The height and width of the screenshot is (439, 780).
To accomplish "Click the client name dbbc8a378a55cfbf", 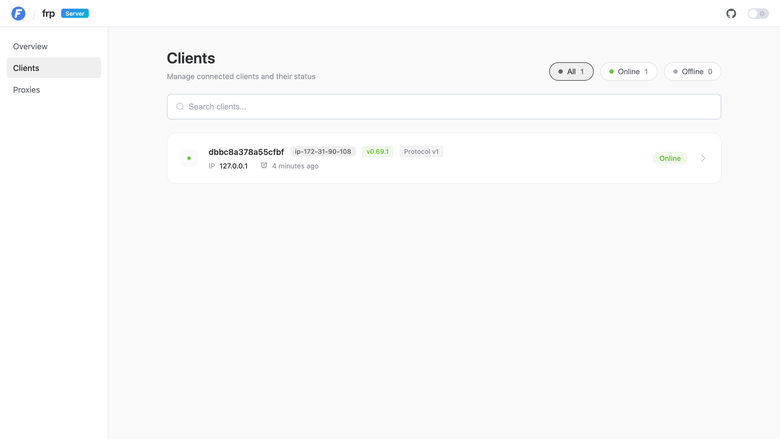I will [x=246, y=152].
